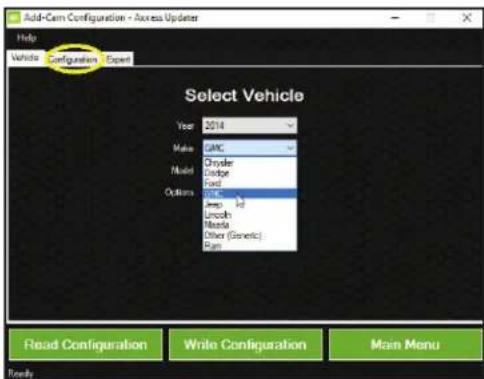
Task: Close the Add-Cam Configuration window
Action: pos(467,18)
